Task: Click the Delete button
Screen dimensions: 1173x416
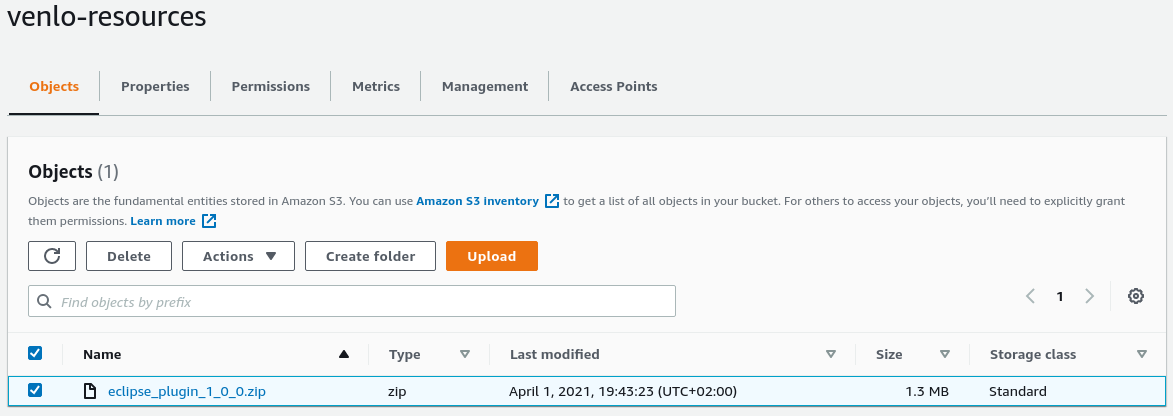Action: (x=129, y=256)
